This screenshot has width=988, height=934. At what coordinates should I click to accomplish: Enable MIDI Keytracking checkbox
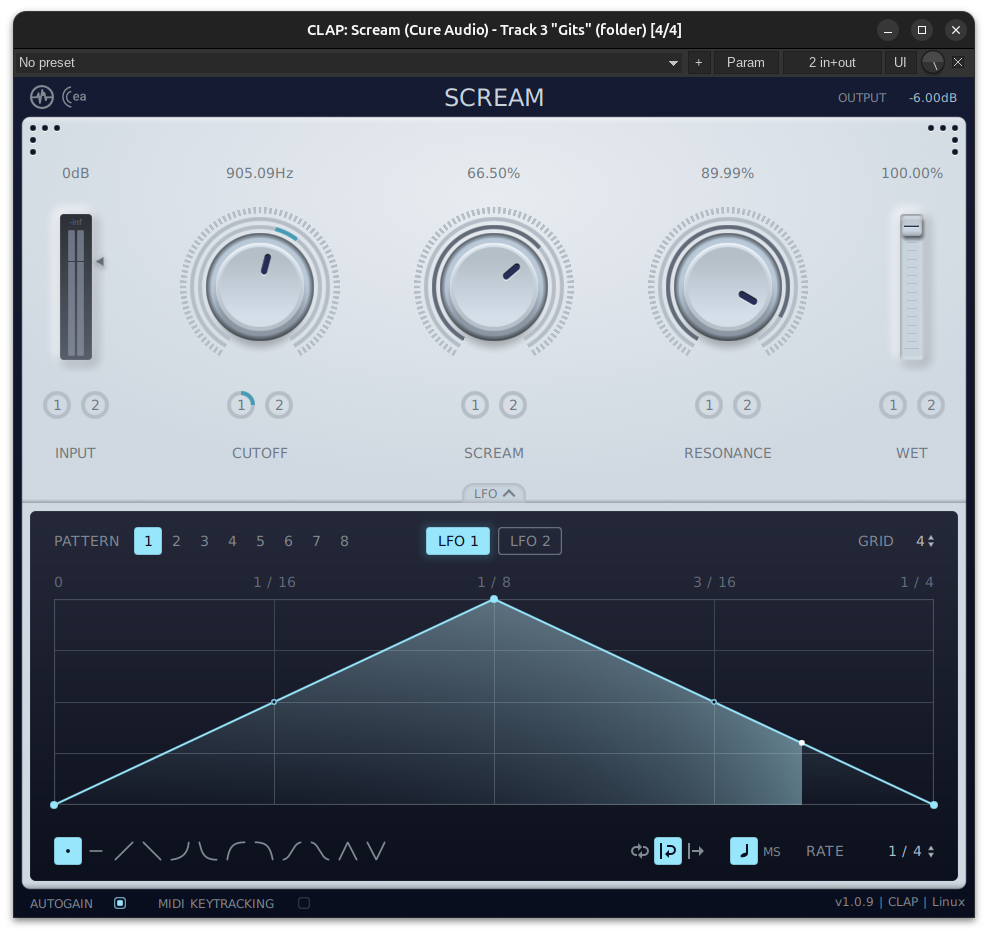point(304,903)
